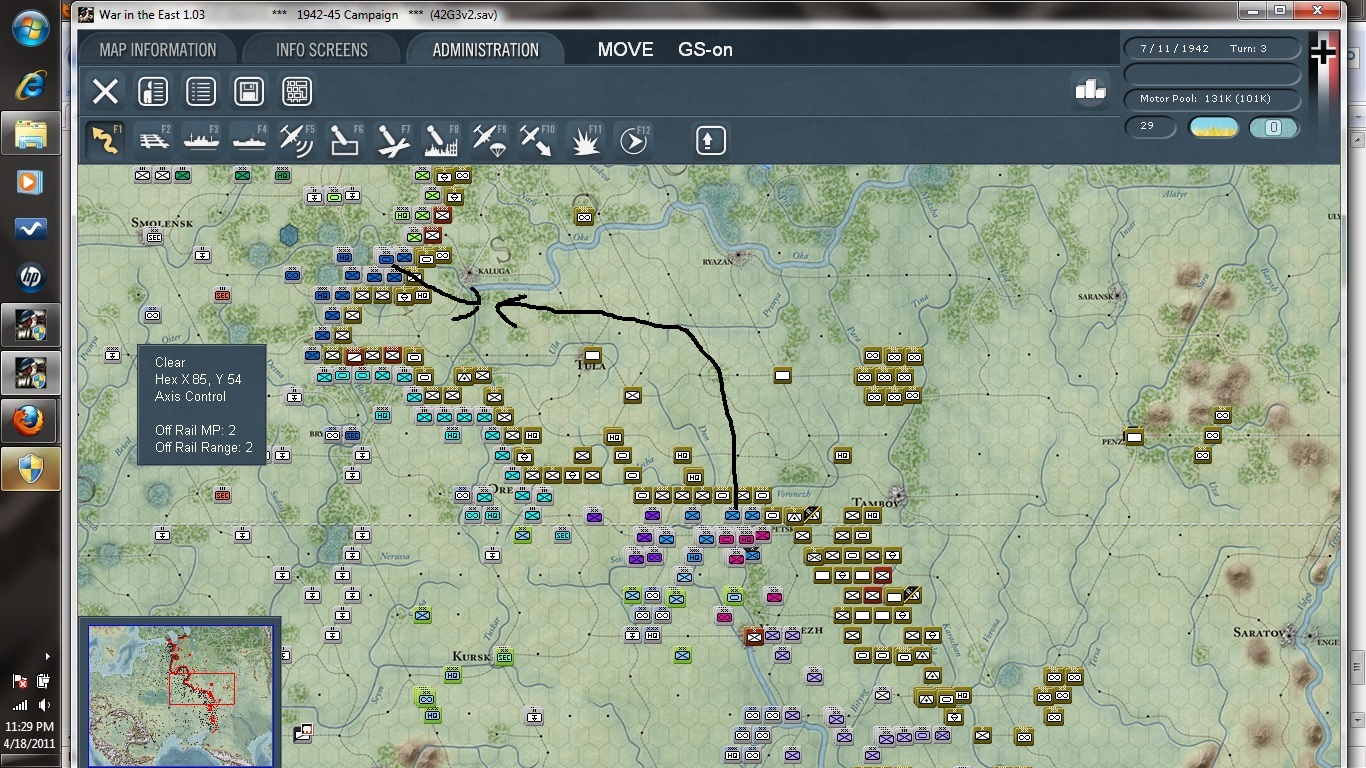This screenshot has width=1366, height=768.
Task: Click the white X icon under Map Information
Action: [105, 92]
